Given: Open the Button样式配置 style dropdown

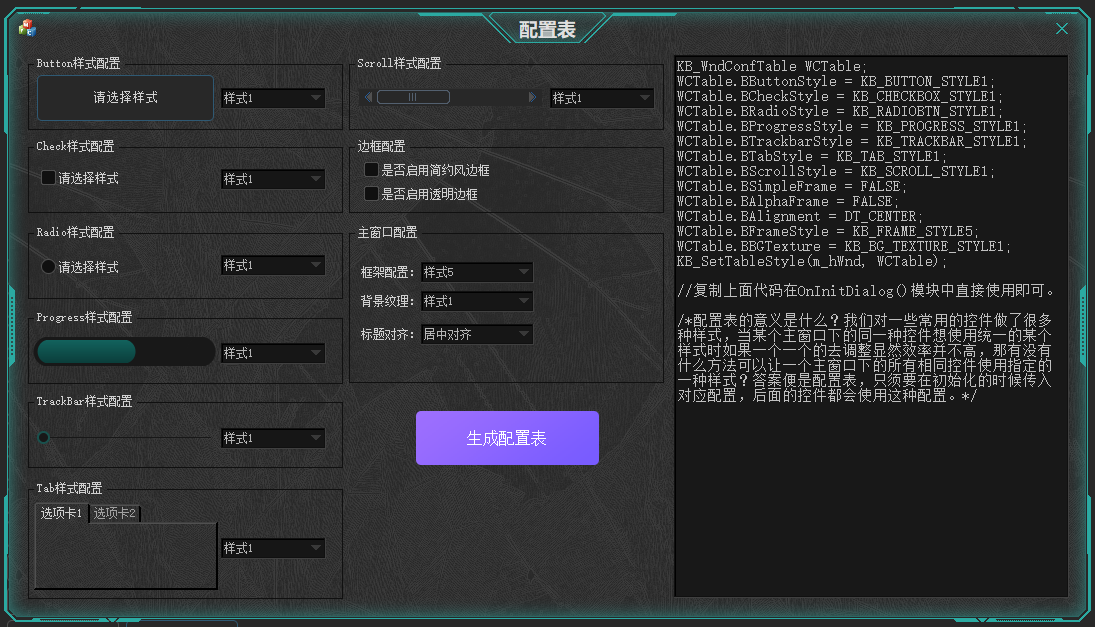Looking at the screenshot, I should click(x=272, y=98).
